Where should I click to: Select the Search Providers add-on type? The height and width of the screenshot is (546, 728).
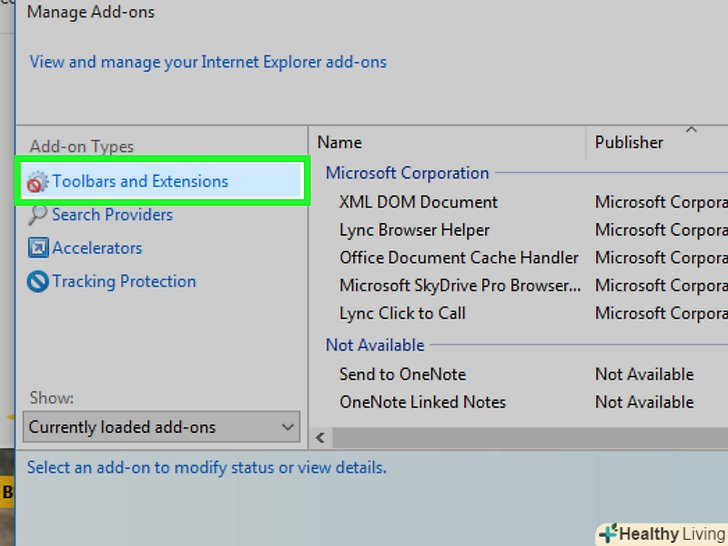pos(112,215)
